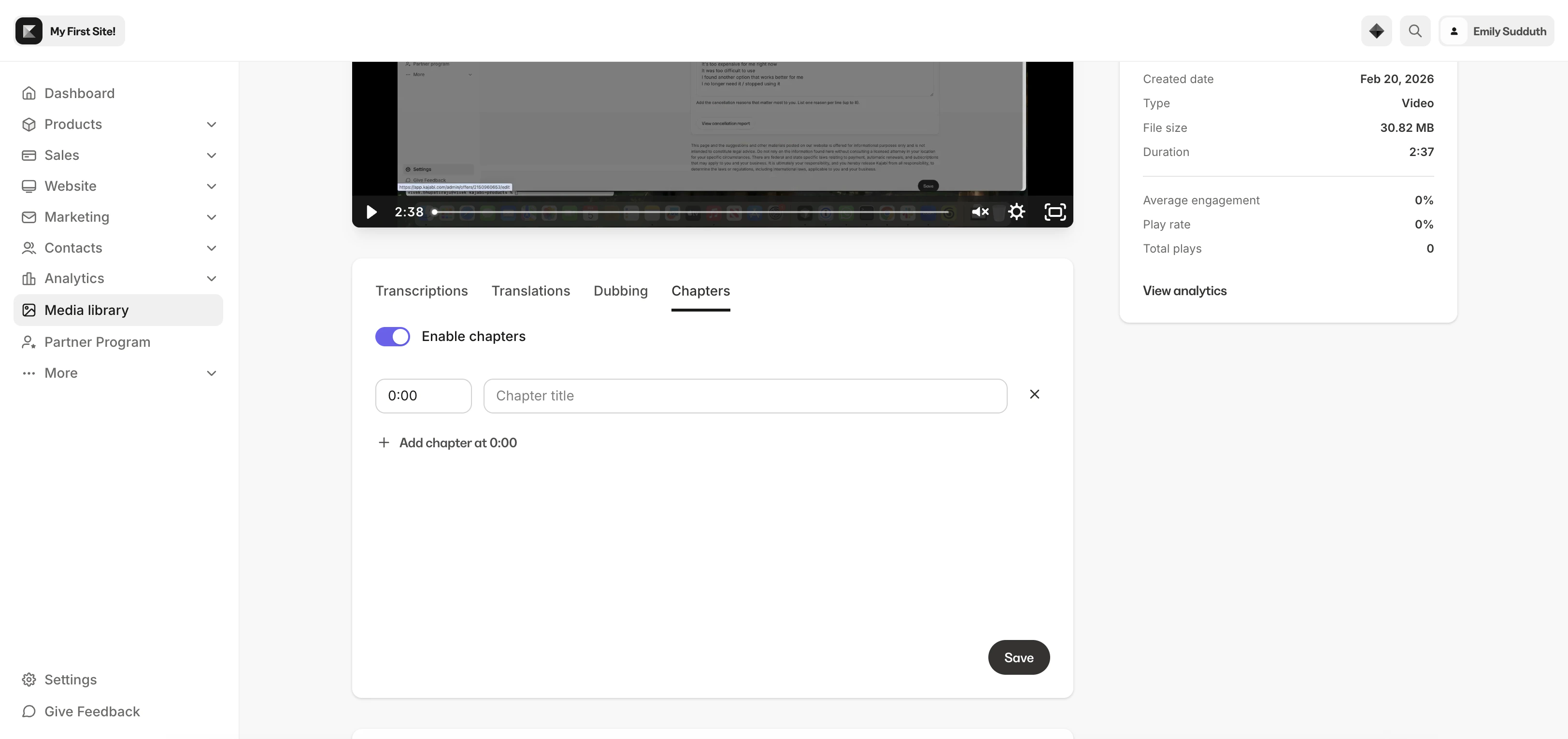Image resolution: width=1568 pixels, height=739 pixels.
Task: Open the video player settings gear
Action: point(1016,212)
